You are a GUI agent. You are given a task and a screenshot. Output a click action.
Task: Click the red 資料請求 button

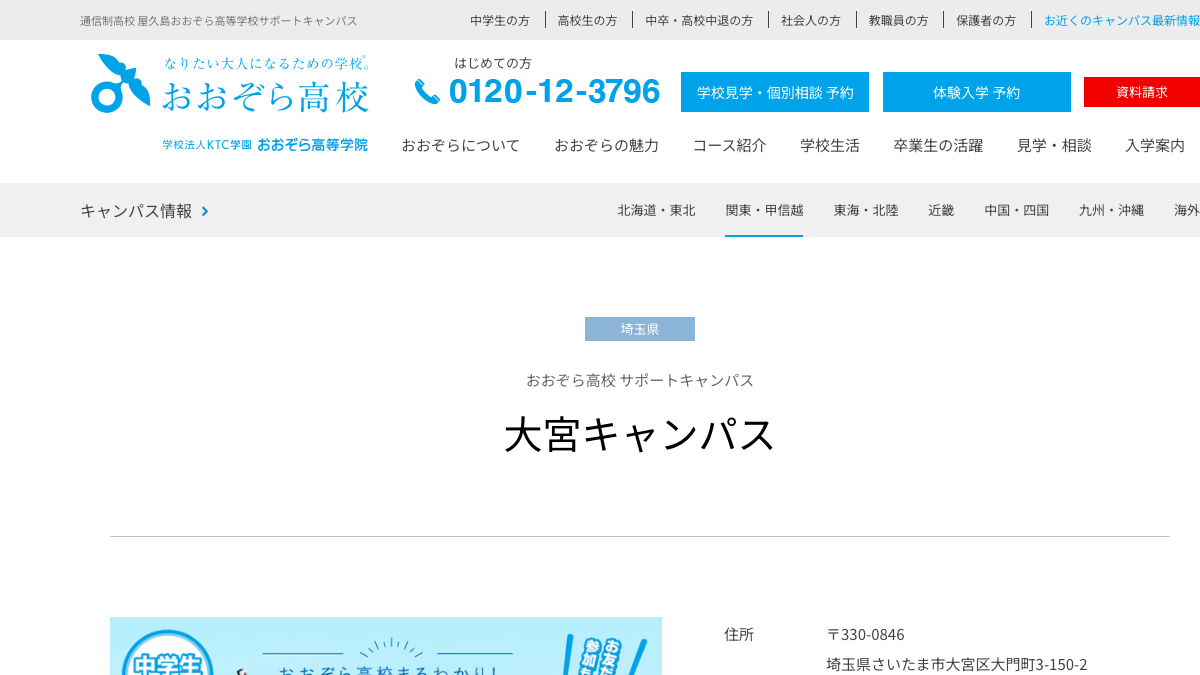1142,92
